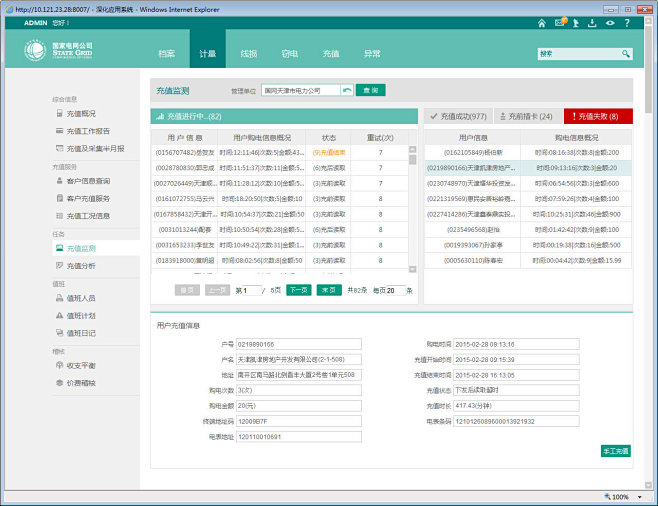Click the per-page count field showing 20
This screenshot has height=506, width=658.
point(395,290)
